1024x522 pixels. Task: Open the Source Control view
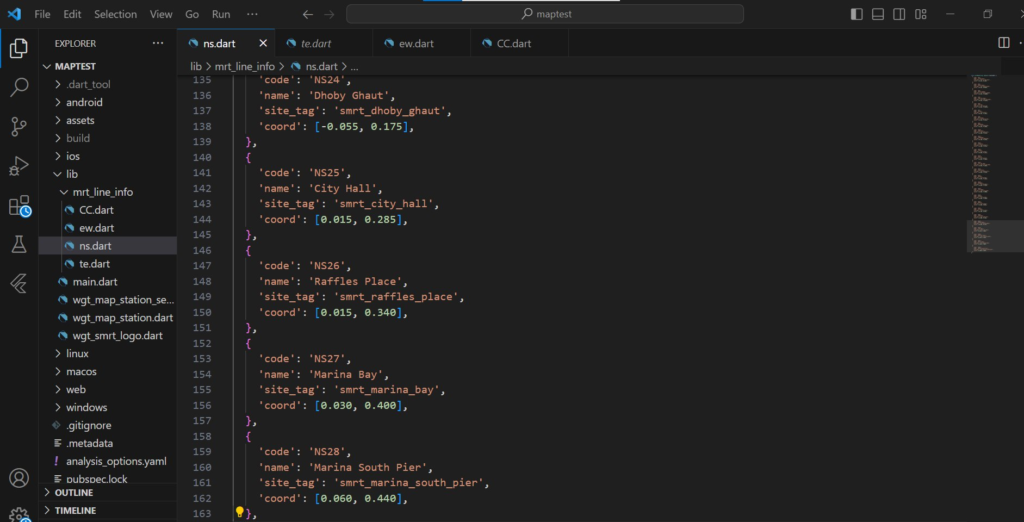(x=18, y=126)
